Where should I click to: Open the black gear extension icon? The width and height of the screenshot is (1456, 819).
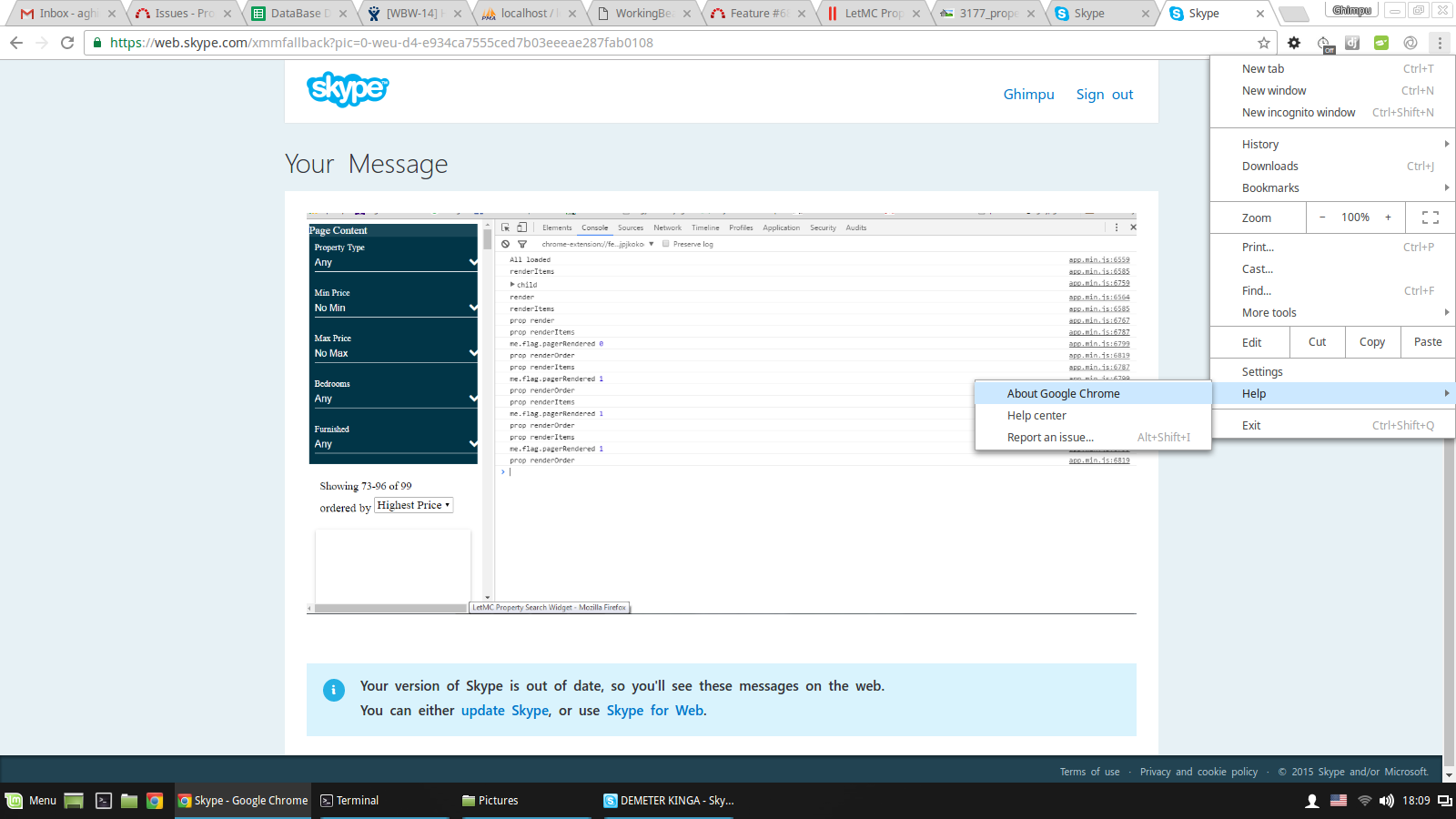(x=1294, y=43)
